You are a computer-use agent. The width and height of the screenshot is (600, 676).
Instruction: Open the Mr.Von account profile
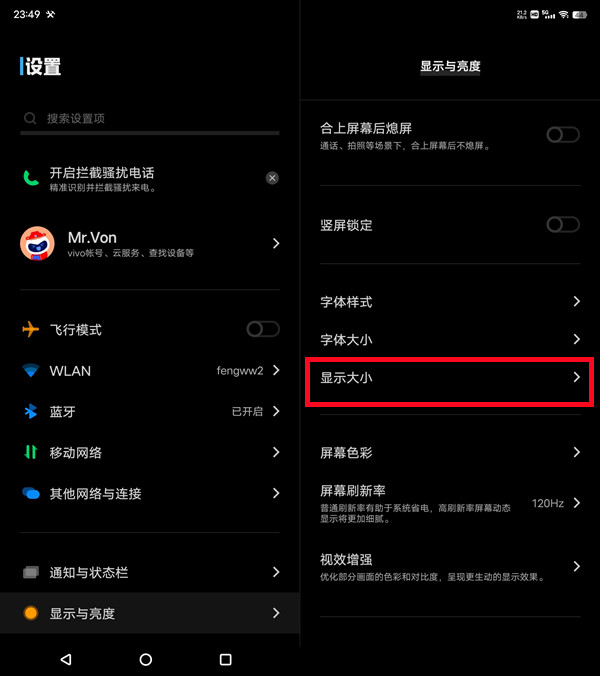point(150,244)
